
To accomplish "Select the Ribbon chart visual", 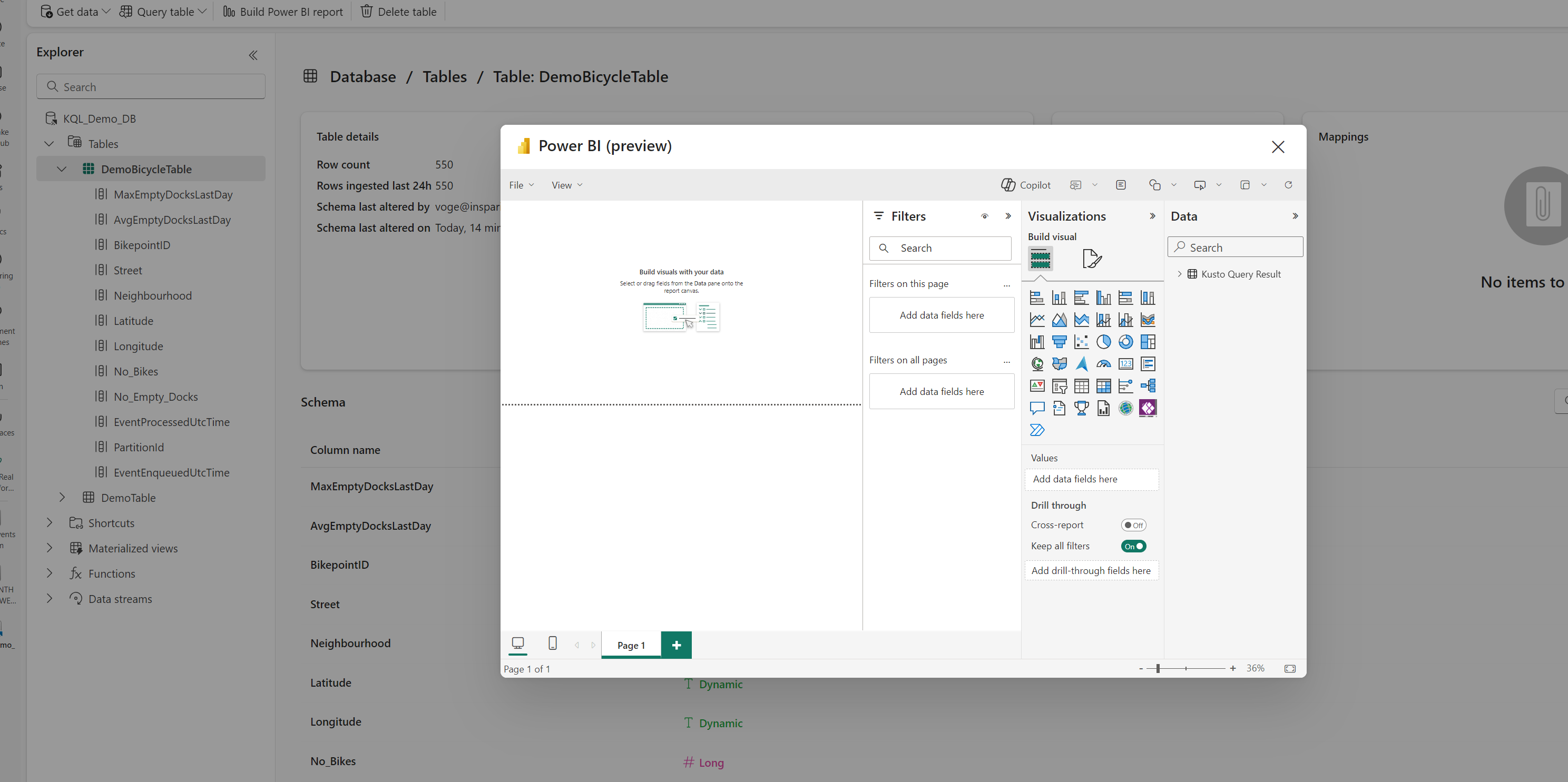I will pyautogui.click(x=1148, y=320).
